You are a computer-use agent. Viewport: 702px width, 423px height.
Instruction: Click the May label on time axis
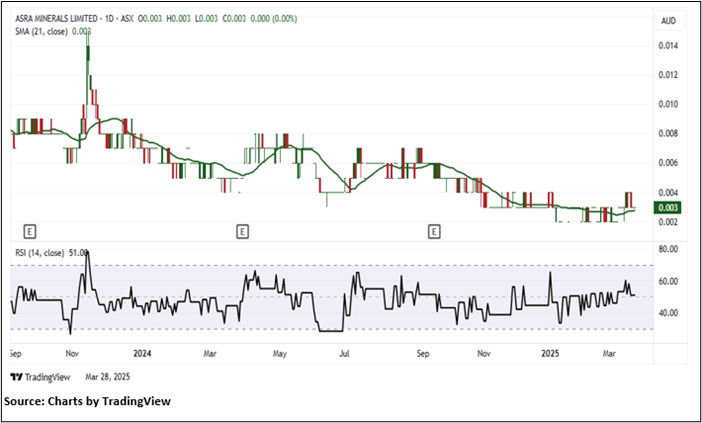click(279, 354)
